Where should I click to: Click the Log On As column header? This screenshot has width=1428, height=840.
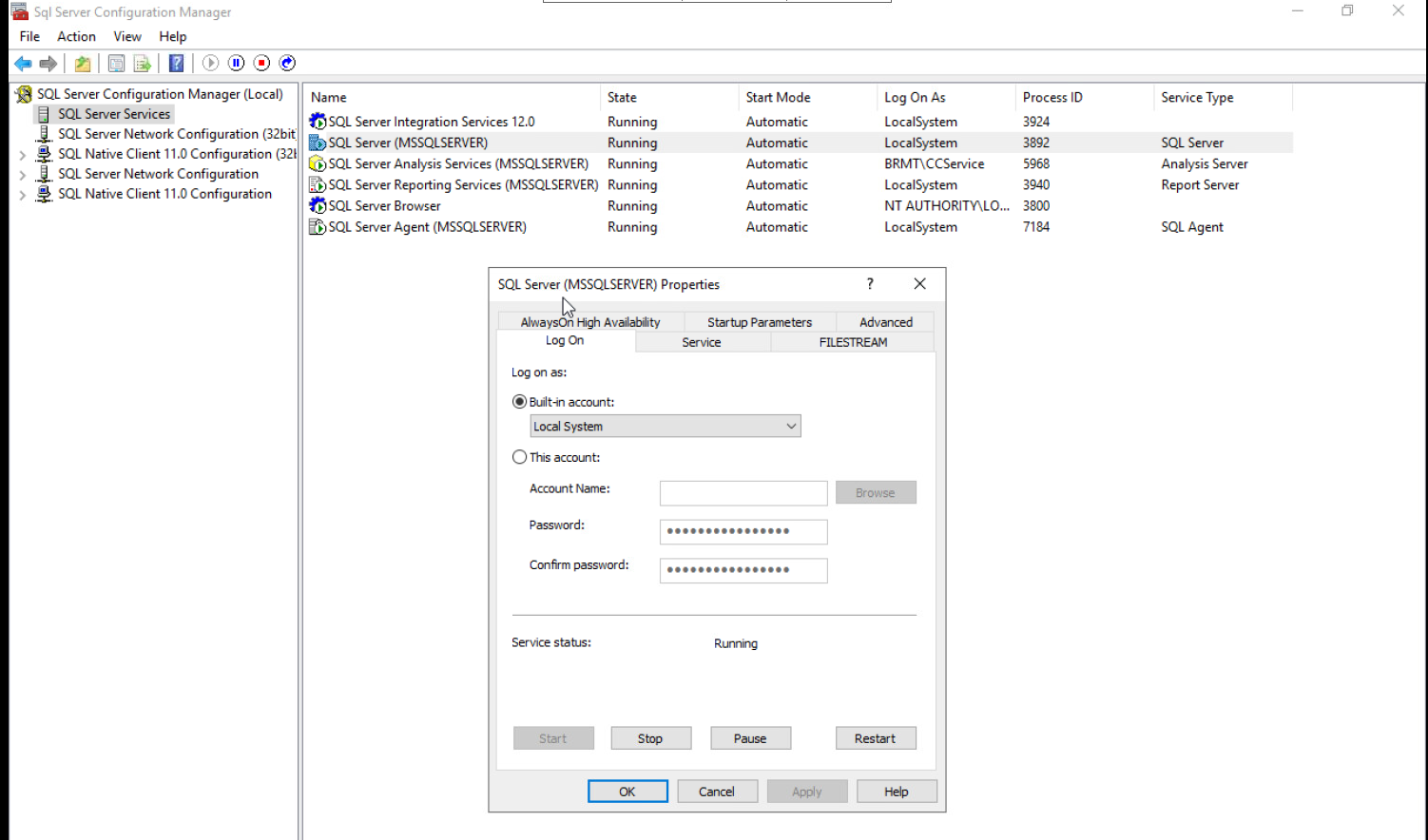click(x=946, y=97)
